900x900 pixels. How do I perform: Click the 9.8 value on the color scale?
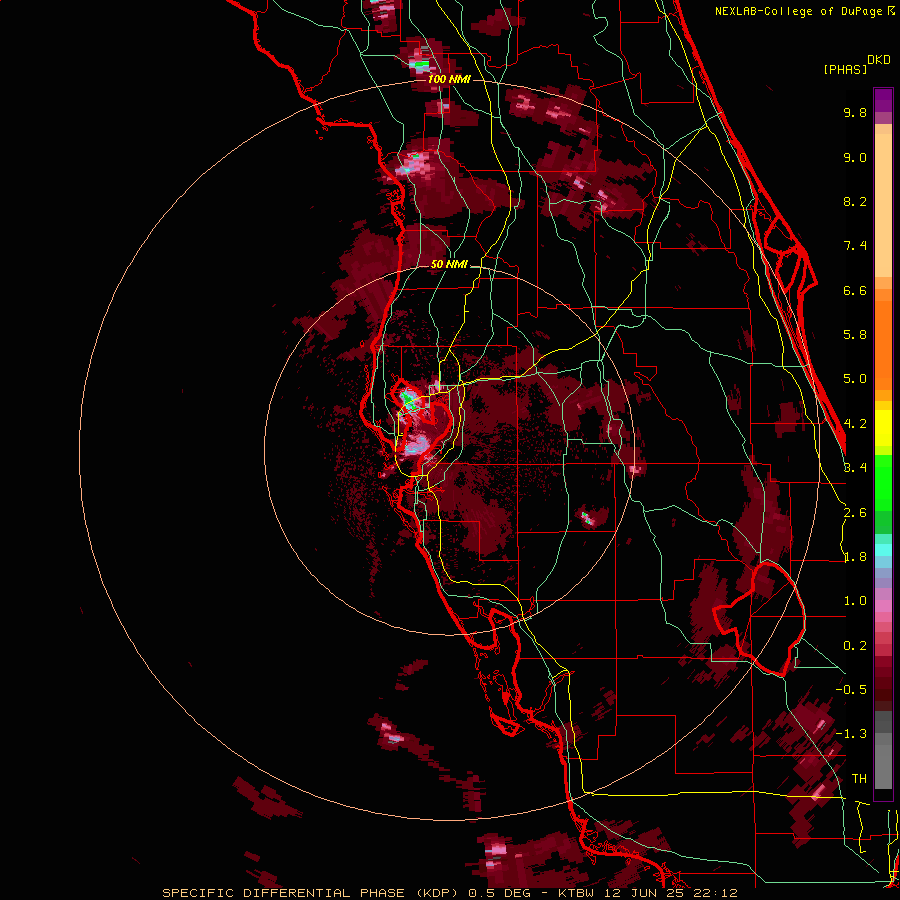pyautogui.click(x=855, y=112)
